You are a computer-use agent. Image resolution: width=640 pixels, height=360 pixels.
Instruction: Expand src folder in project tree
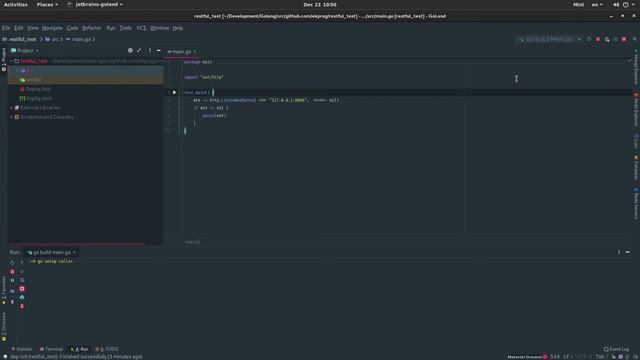17,70
